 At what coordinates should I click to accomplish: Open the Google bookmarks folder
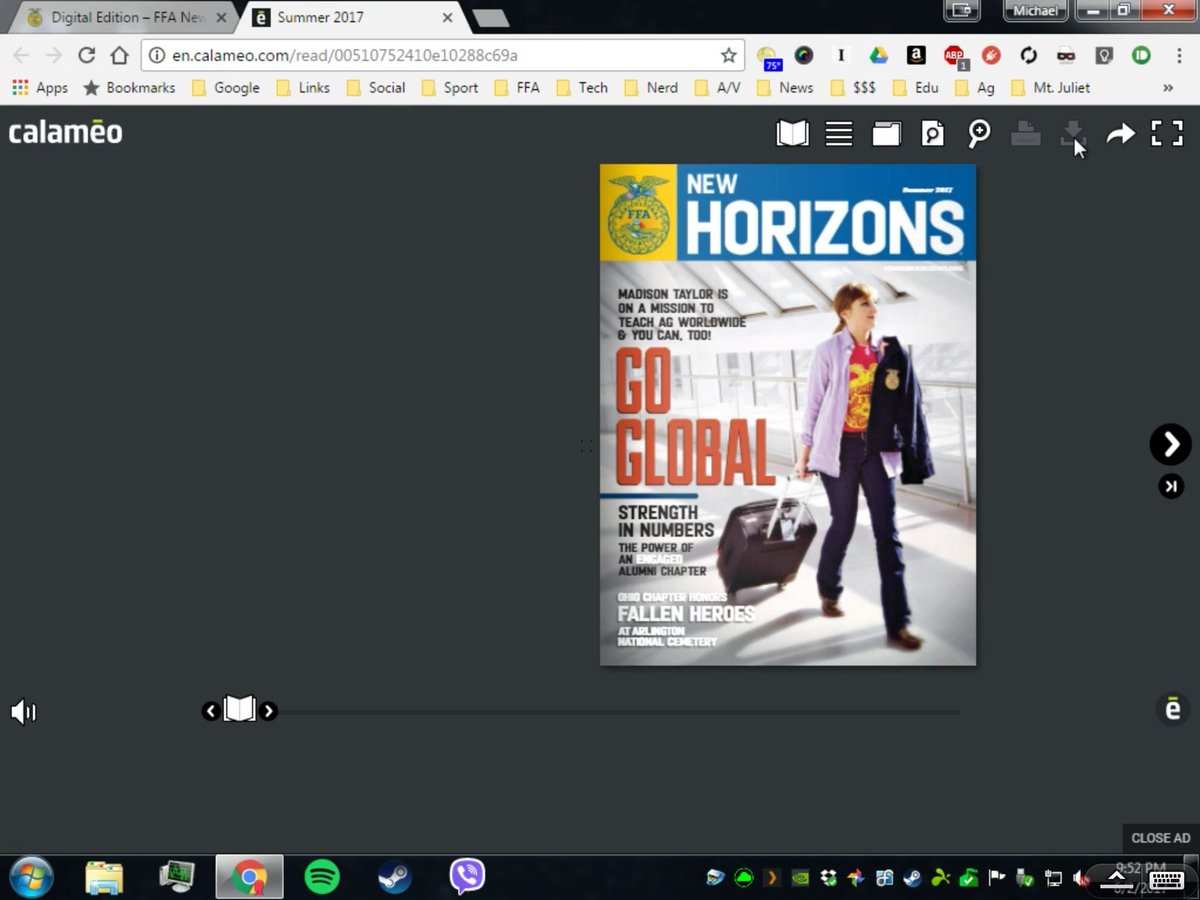[x=226, y=88]
